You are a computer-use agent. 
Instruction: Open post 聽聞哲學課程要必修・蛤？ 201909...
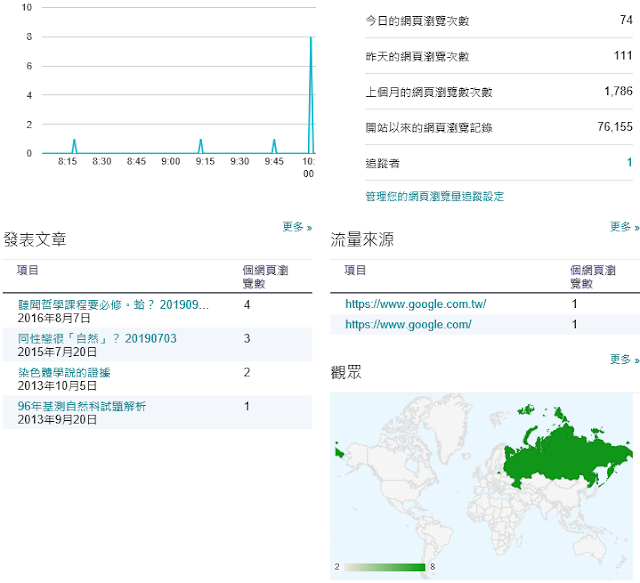coord(113,305)
